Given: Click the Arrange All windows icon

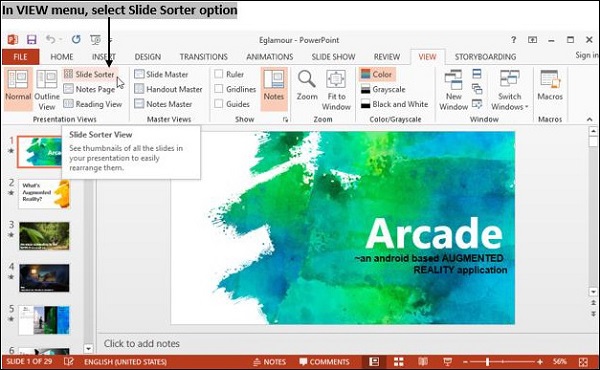Looking at the screenshot, I should (x=477, y=74).
